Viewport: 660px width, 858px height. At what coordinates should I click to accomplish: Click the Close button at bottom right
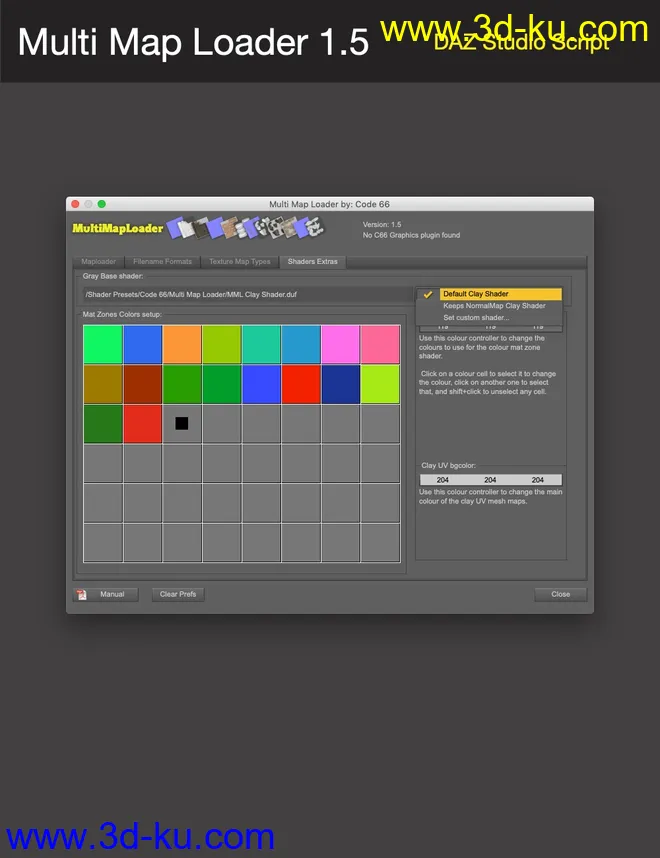(x=560, y=594)
